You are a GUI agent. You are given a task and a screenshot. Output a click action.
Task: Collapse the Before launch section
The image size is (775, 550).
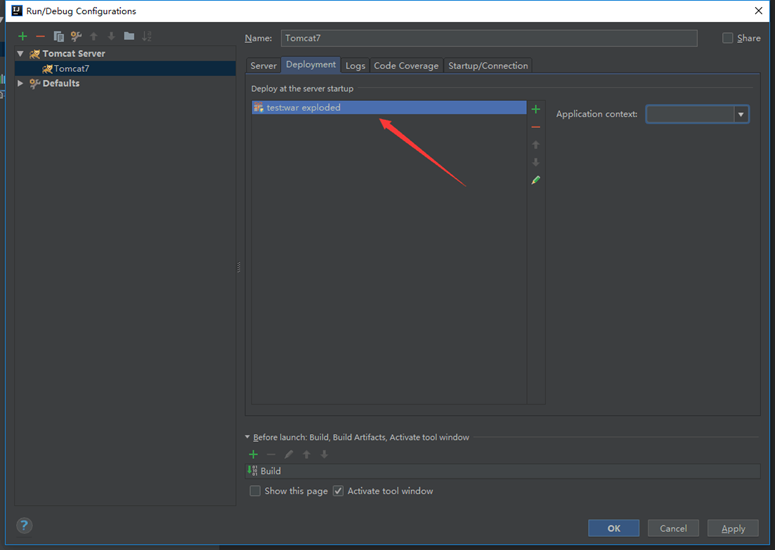click(248, 437)
